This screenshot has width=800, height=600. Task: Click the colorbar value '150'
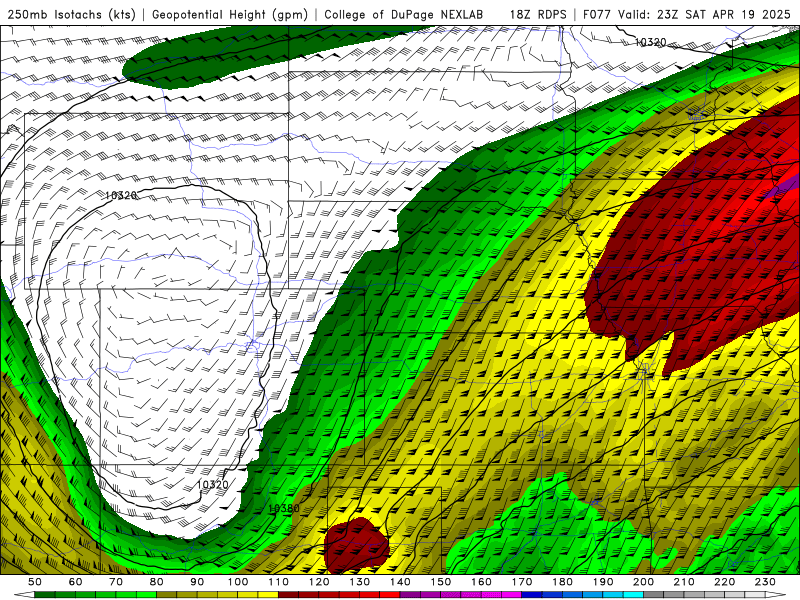click(441, 582)
